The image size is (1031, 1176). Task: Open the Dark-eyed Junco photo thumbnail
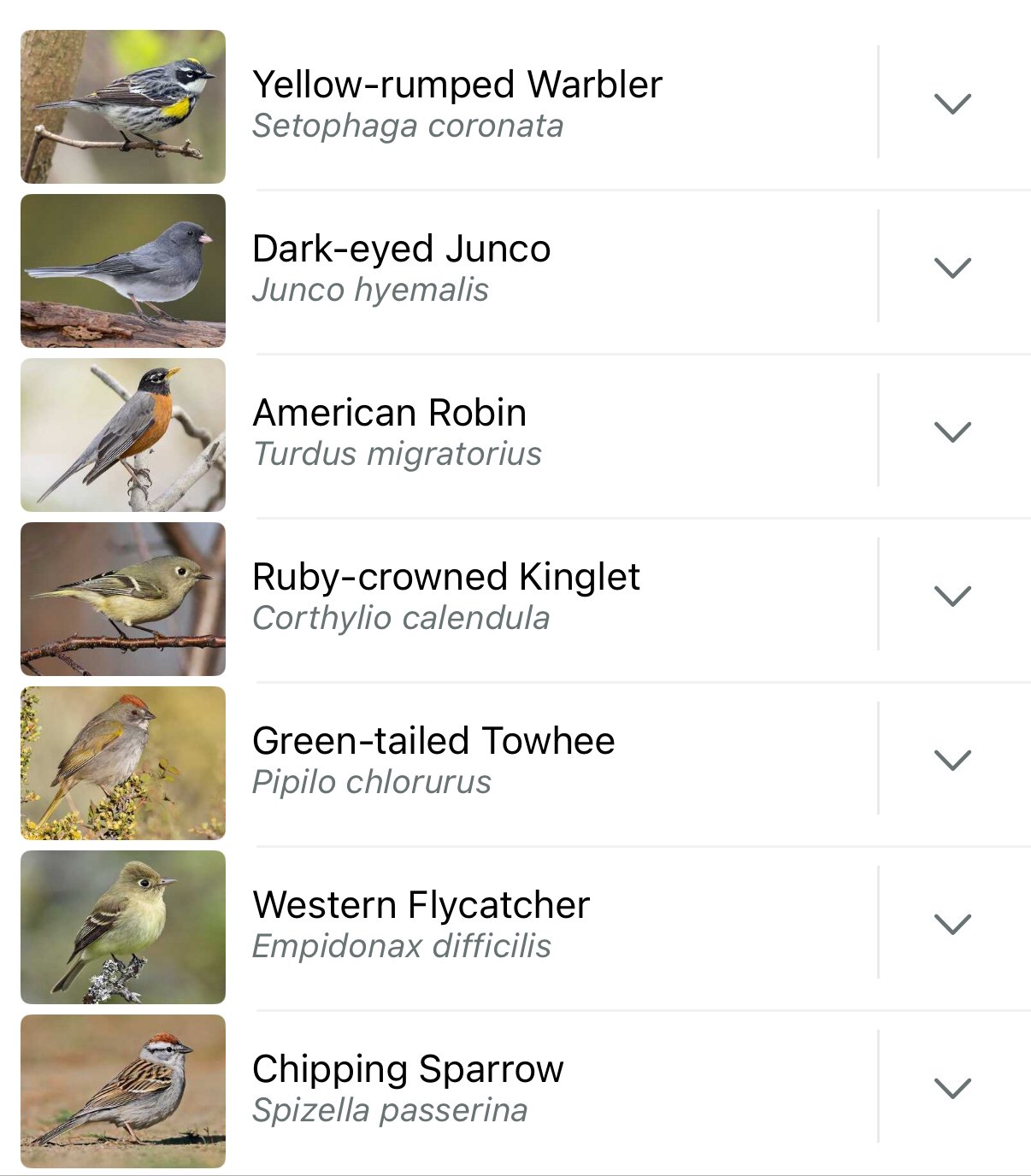(x=123, y=271)
